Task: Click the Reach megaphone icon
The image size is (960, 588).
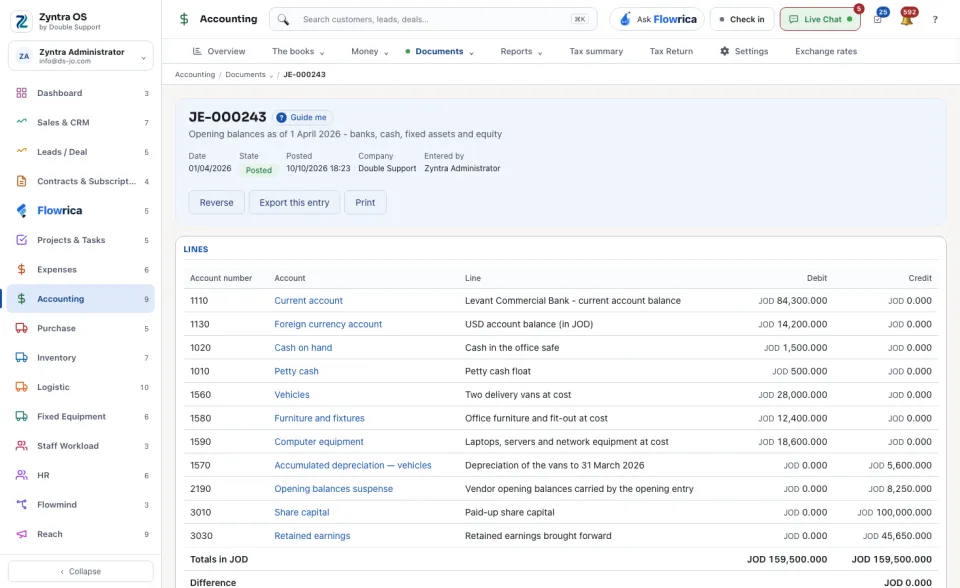Action: tap(21, 534)
